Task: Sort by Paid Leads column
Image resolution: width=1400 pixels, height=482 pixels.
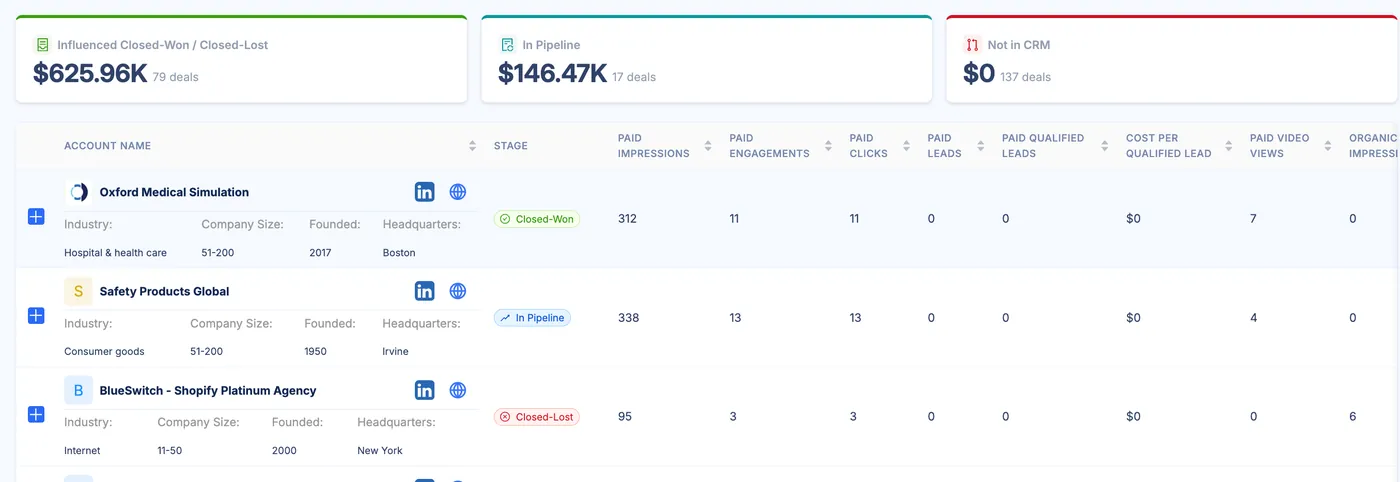Action: [x=981, y=146]
